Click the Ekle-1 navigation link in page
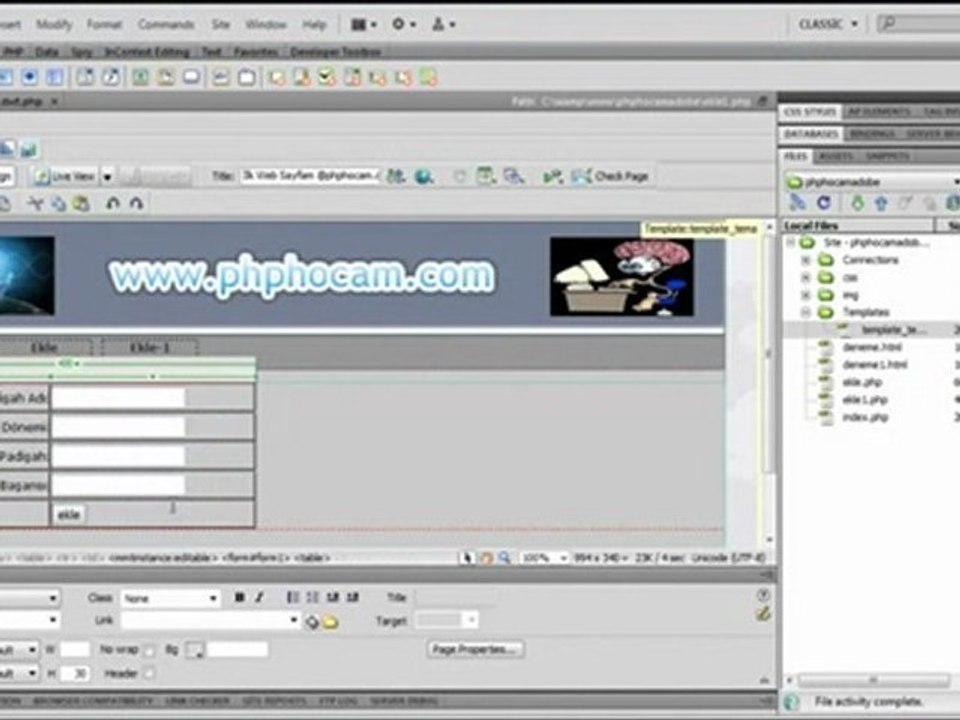 [x=150, y=348]
